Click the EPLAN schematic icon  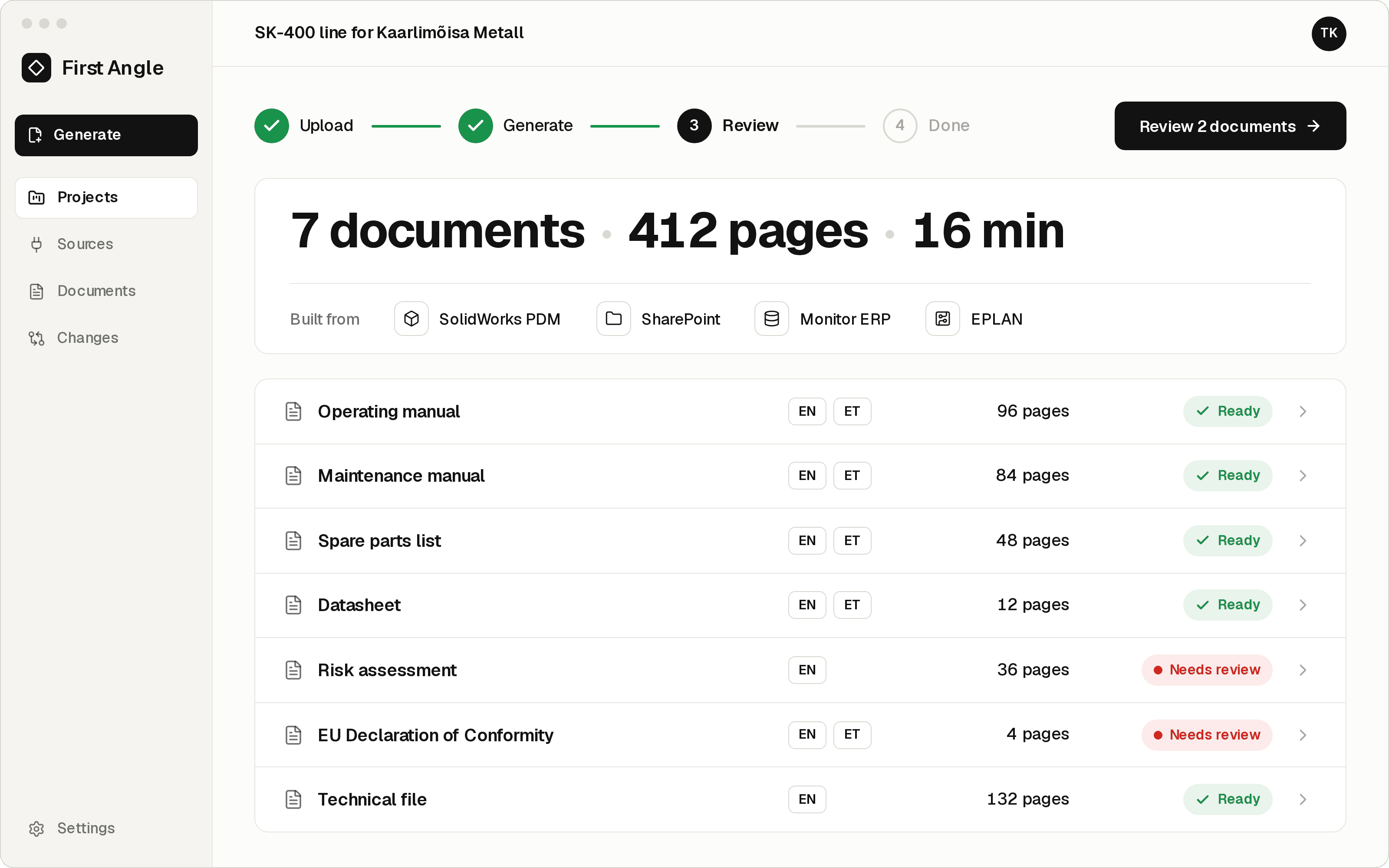click(943, 319)
